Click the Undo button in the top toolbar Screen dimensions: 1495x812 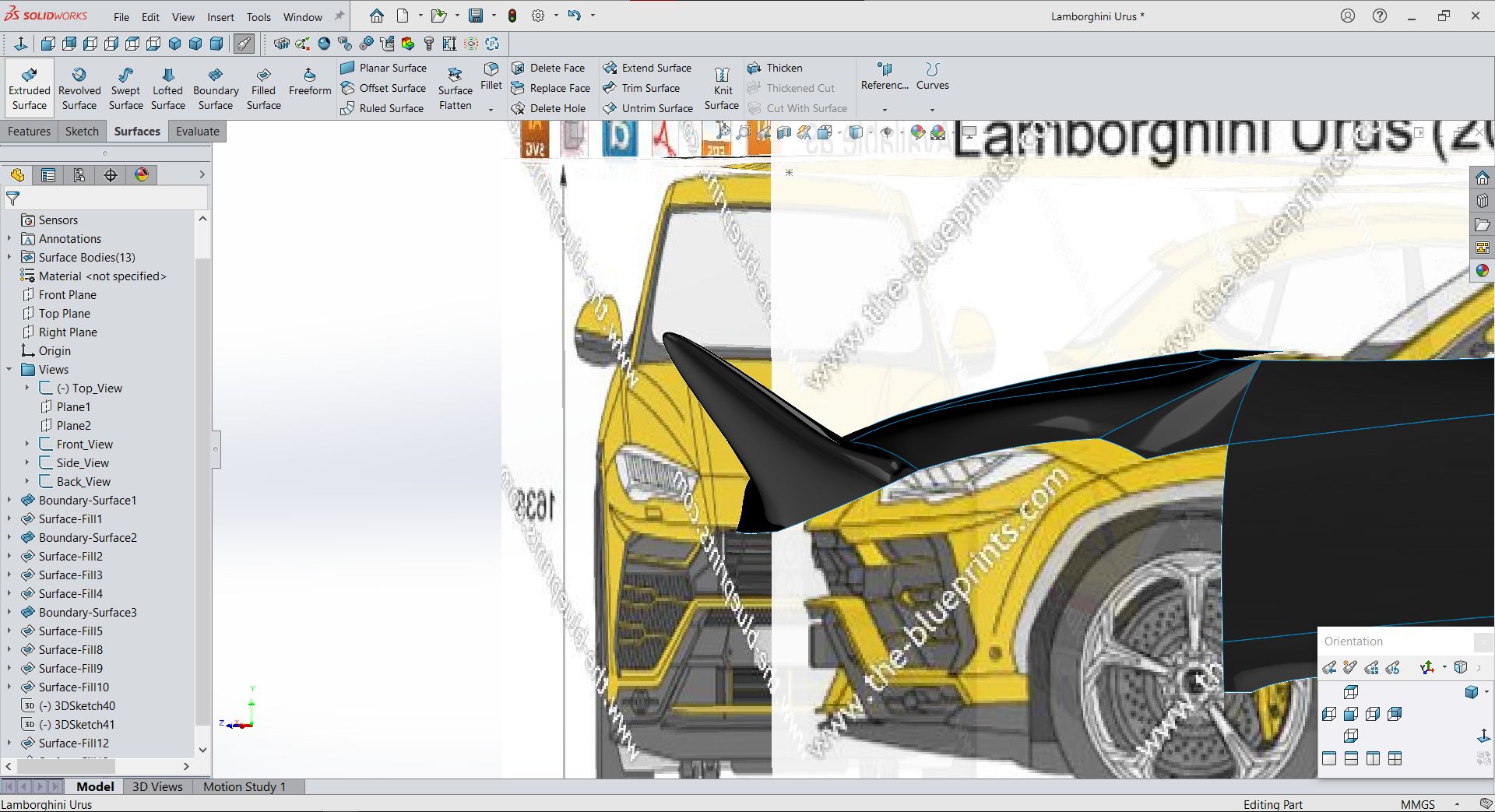tap(575, 16)
